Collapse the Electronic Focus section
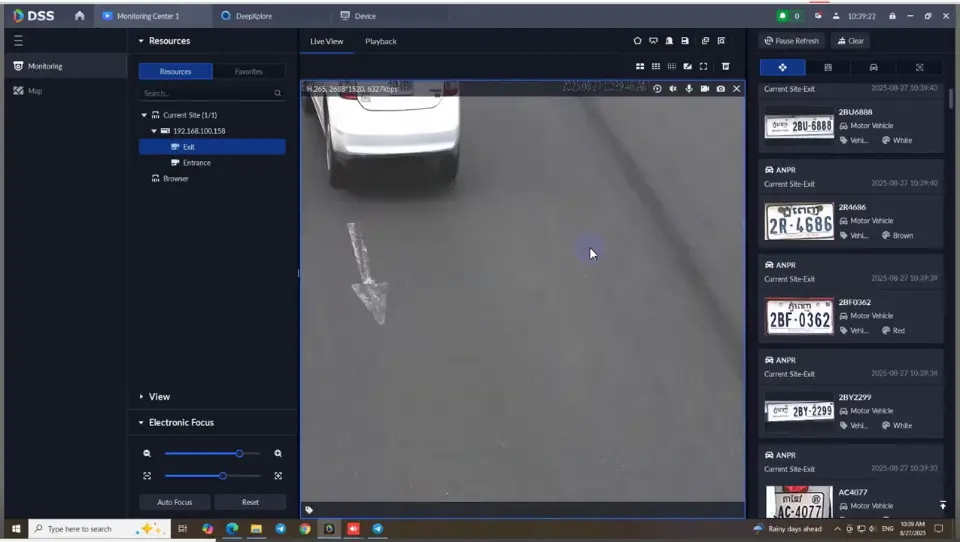The image size is (960, 542). click(x=141, y=423)
